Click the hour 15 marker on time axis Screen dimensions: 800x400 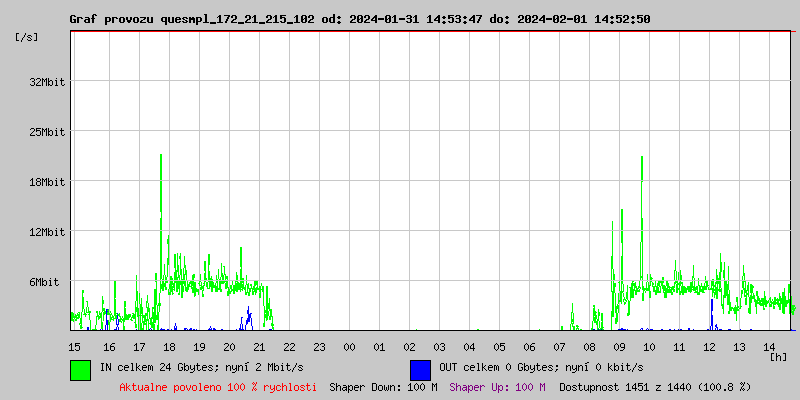[74, 346]
